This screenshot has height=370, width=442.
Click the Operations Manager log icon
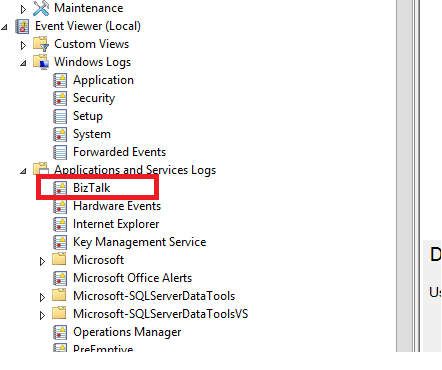click(x=60, y=332)
